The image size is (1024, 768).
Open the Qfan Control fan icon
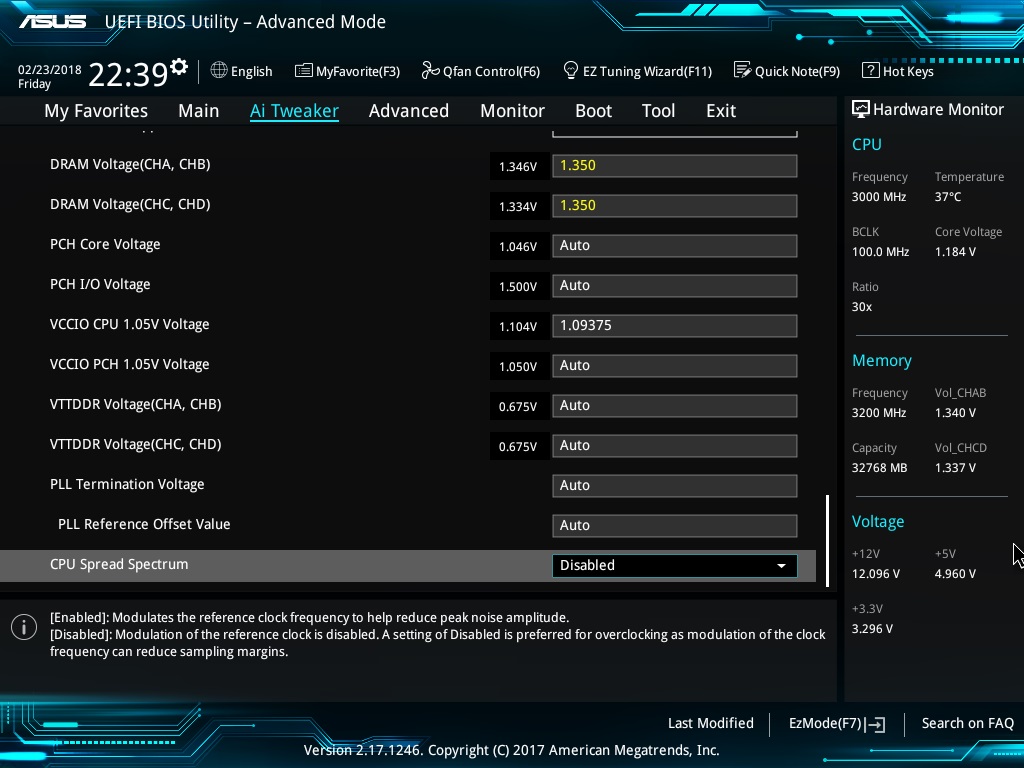[430, 70]
